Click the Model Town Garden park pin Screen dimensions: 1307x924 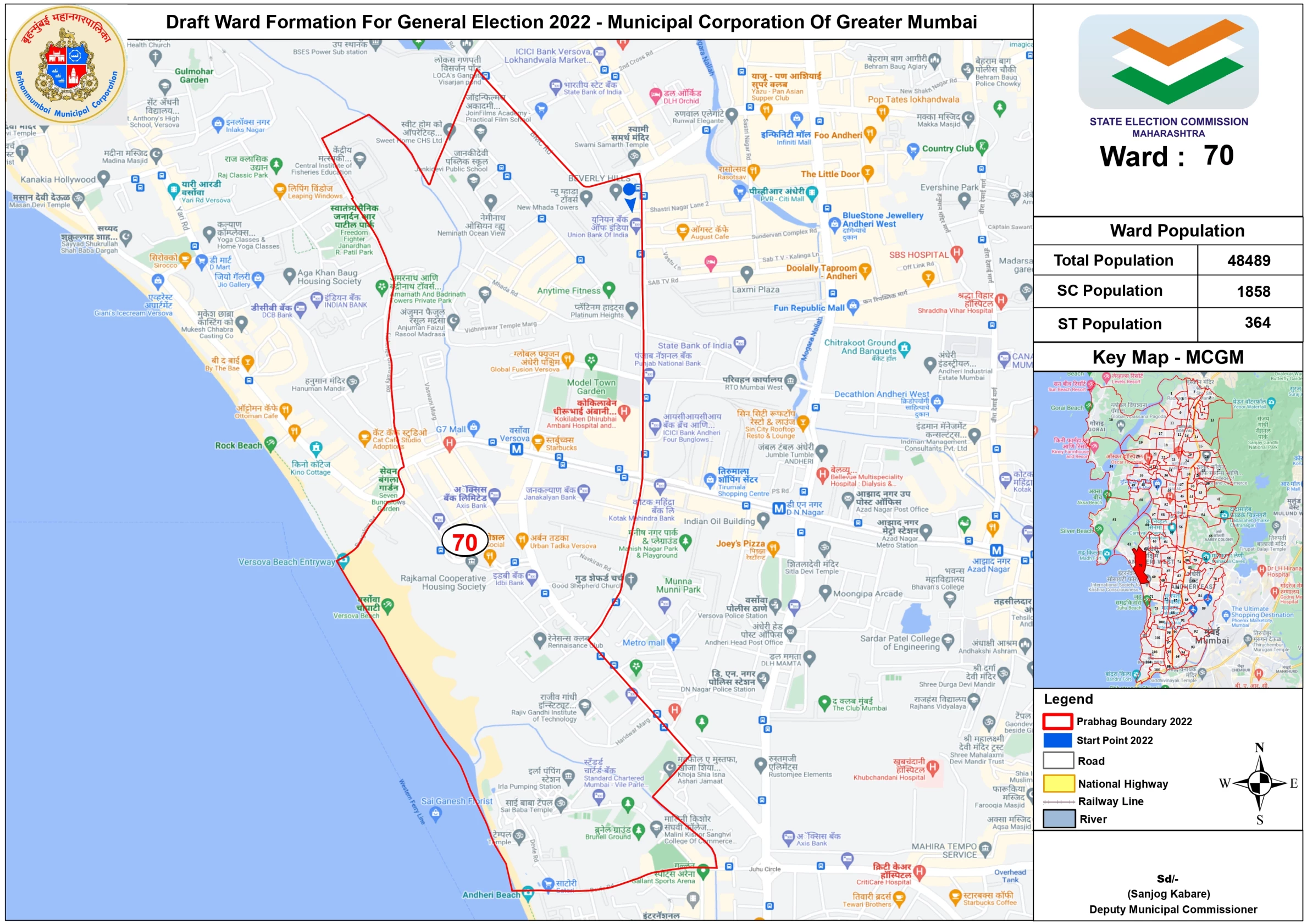pyautogui.click(x=591, y=361)
